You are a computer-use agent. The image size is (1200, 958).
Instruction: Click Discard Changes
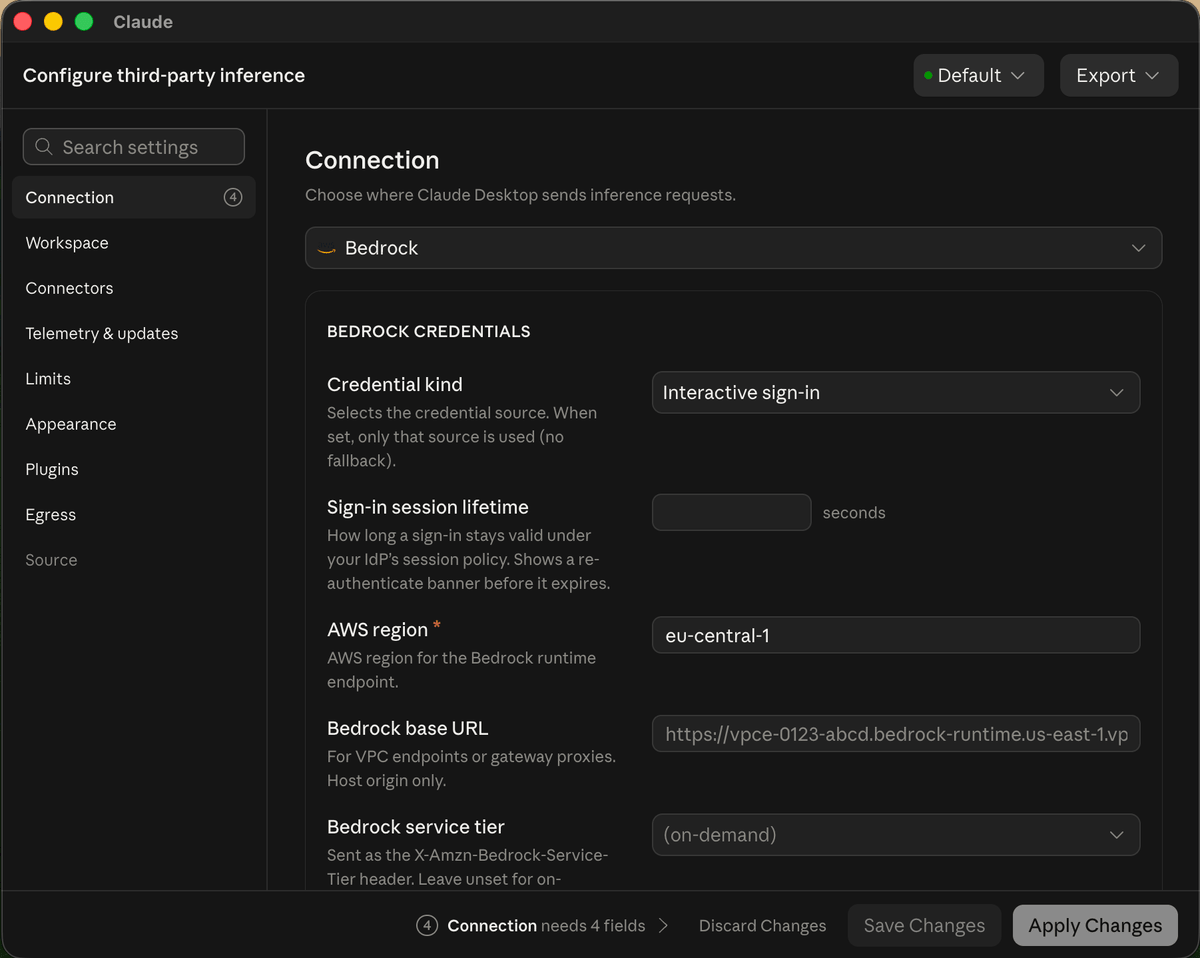762,926
